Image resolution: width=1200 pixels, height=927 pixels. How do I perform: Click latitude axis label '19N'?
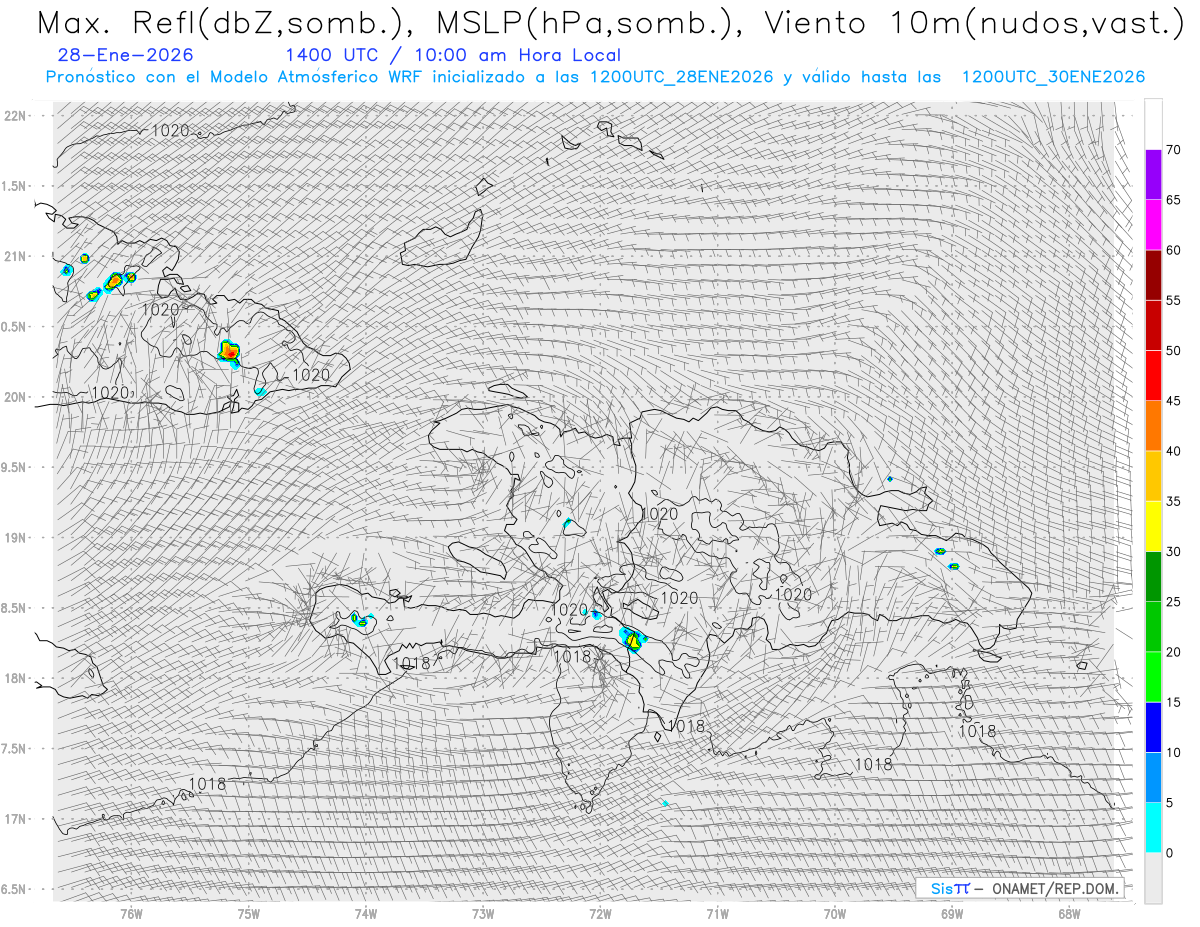tap(14, 537)
